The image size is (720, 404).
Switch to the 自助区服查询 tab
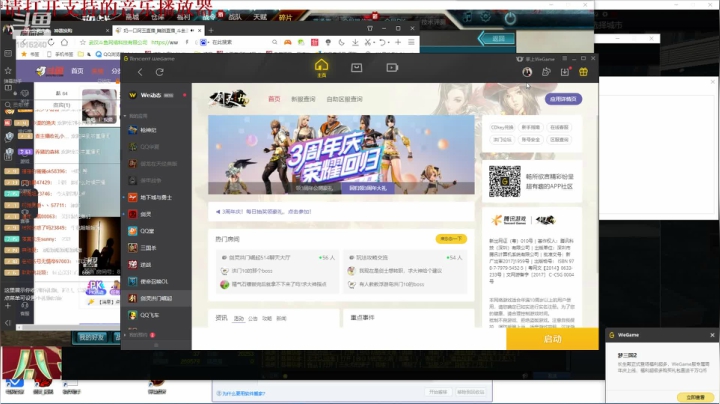pos(344,99)
